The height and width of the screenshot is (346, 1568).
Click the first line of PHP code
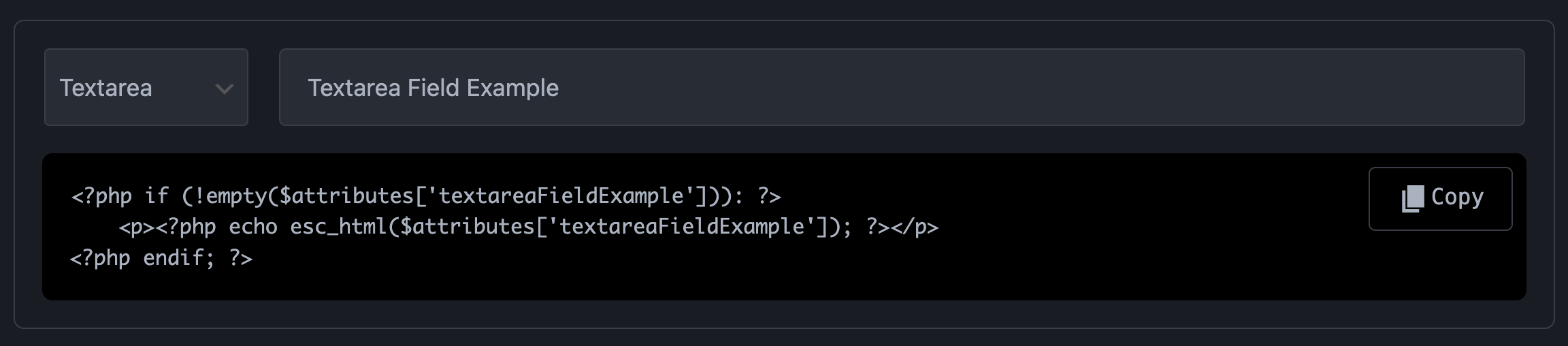(425, 196)
